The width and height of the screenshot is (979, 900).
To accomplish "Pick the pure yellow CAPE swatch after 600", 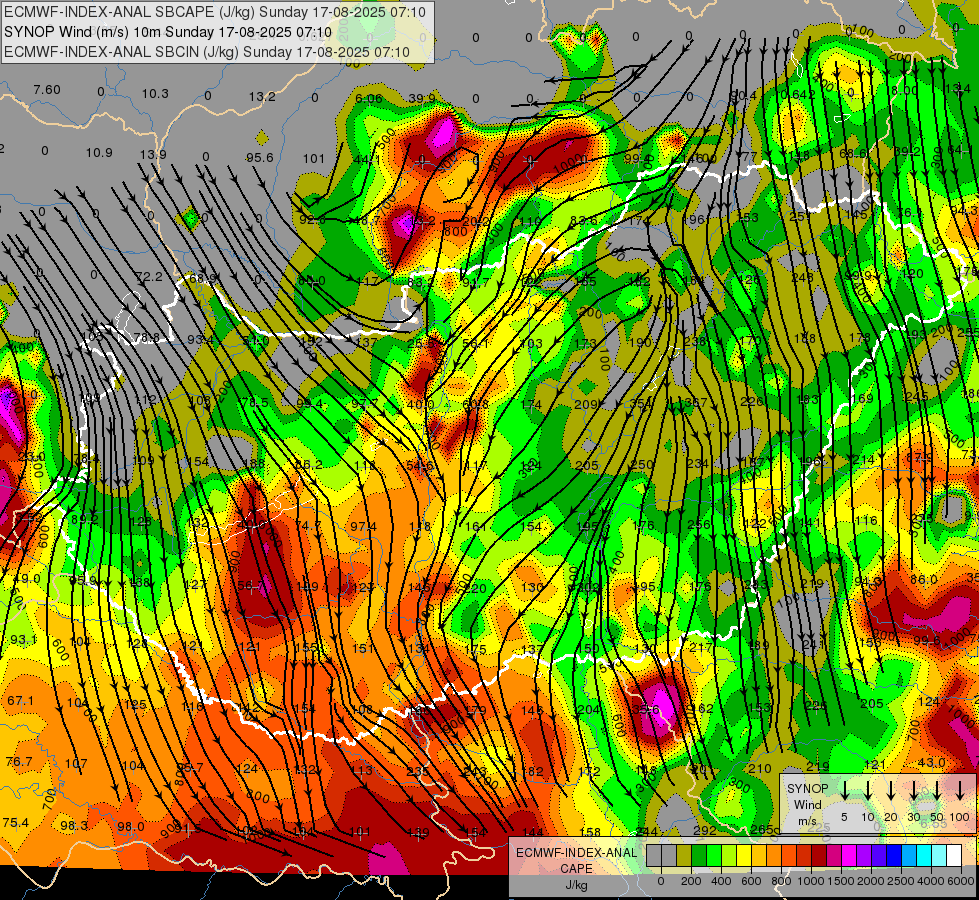I will [x=744, y=856].
